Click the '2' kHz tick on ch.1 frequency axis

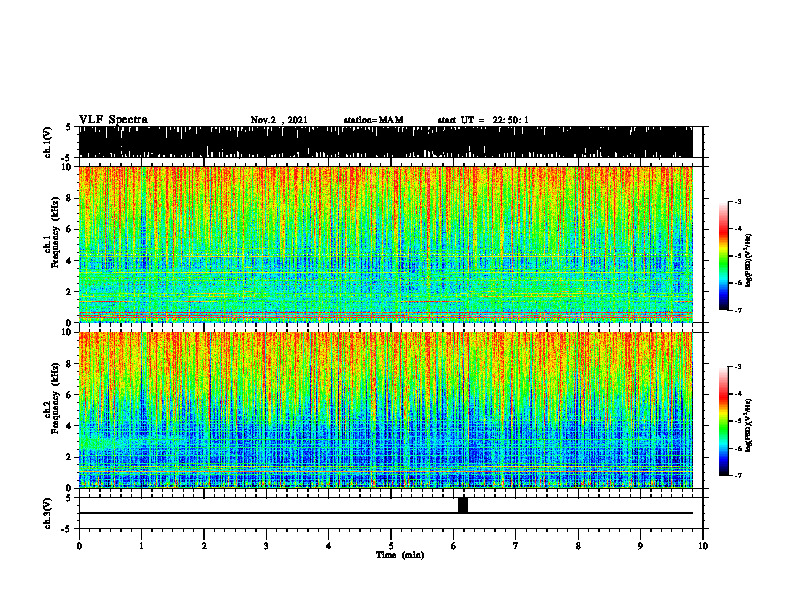click(x=70, y=292)
